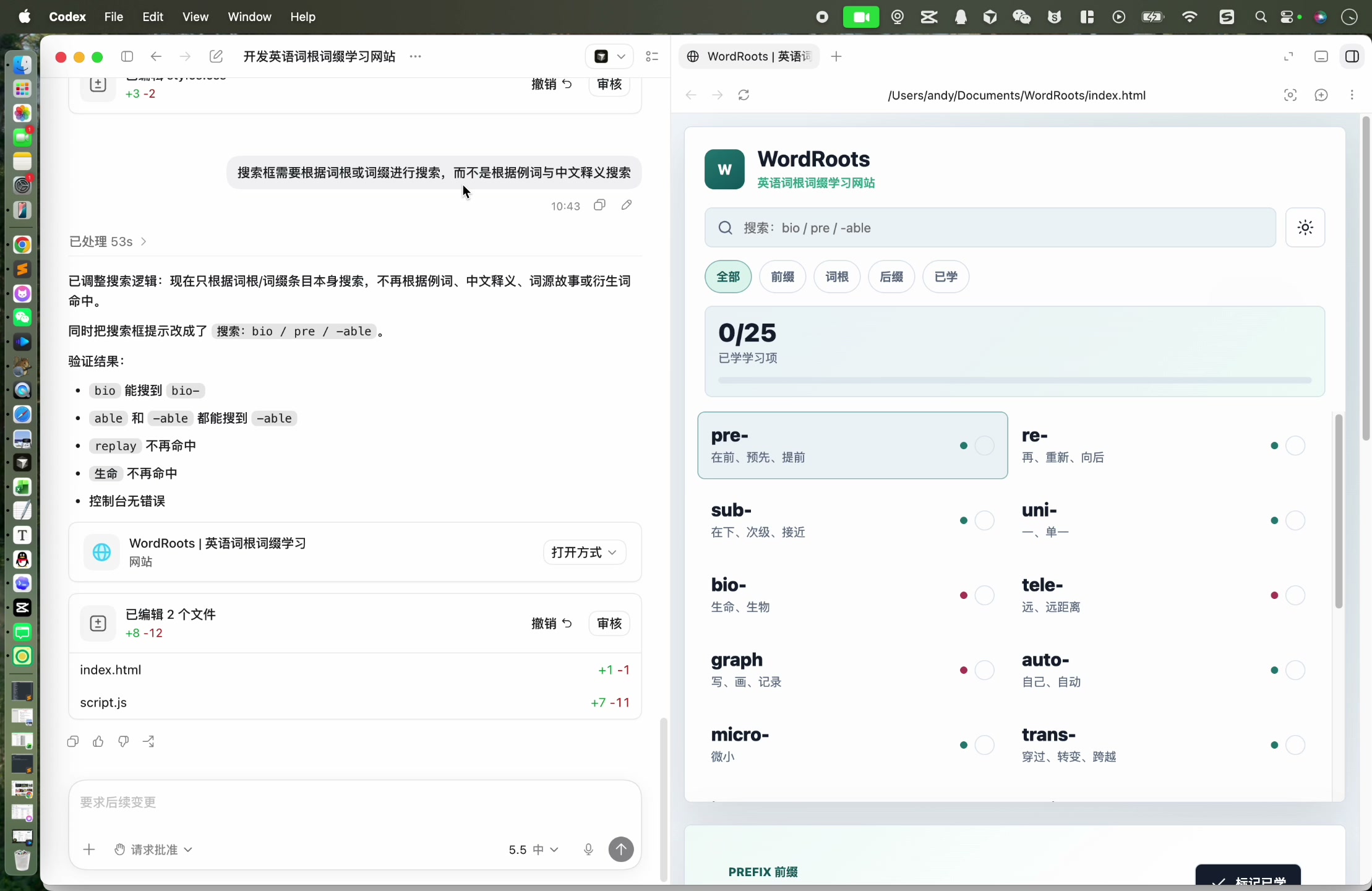Click 审核 for the 2 edited files
1372x891 pixels.
click(x=609, y=623)
